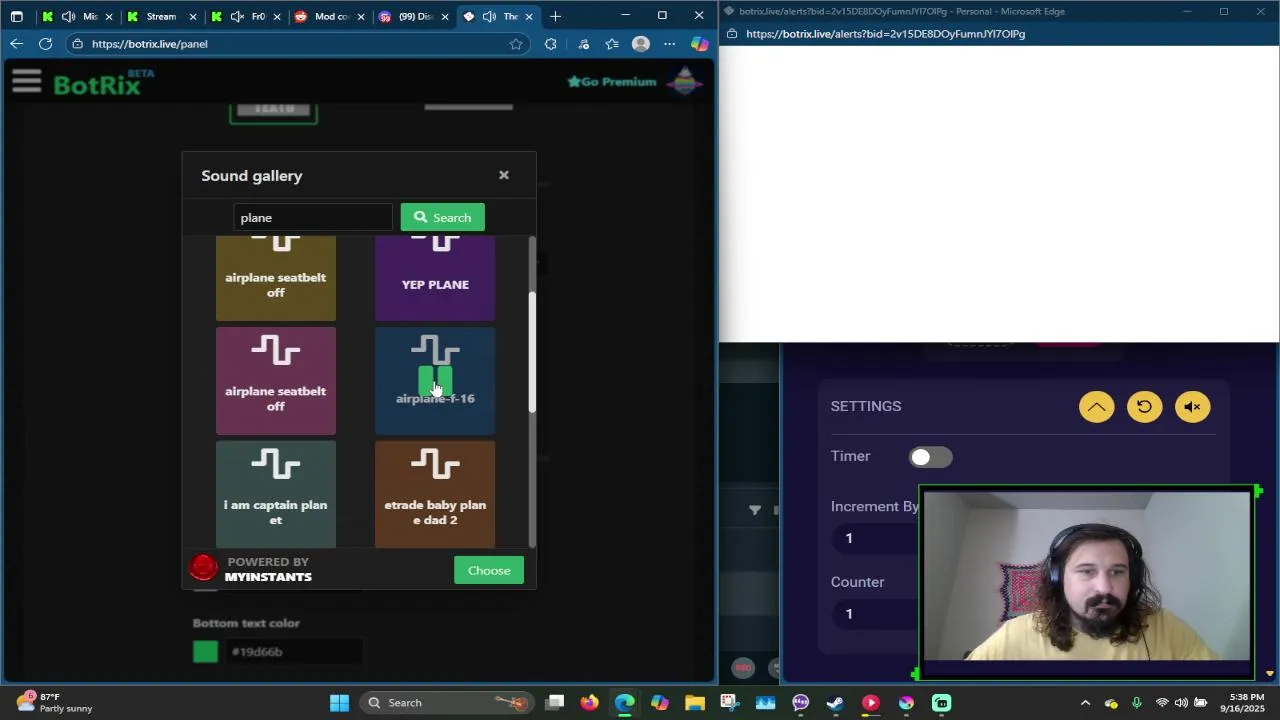
Task: Open the Edge profile avatar
Action: (x=641, y=44)
